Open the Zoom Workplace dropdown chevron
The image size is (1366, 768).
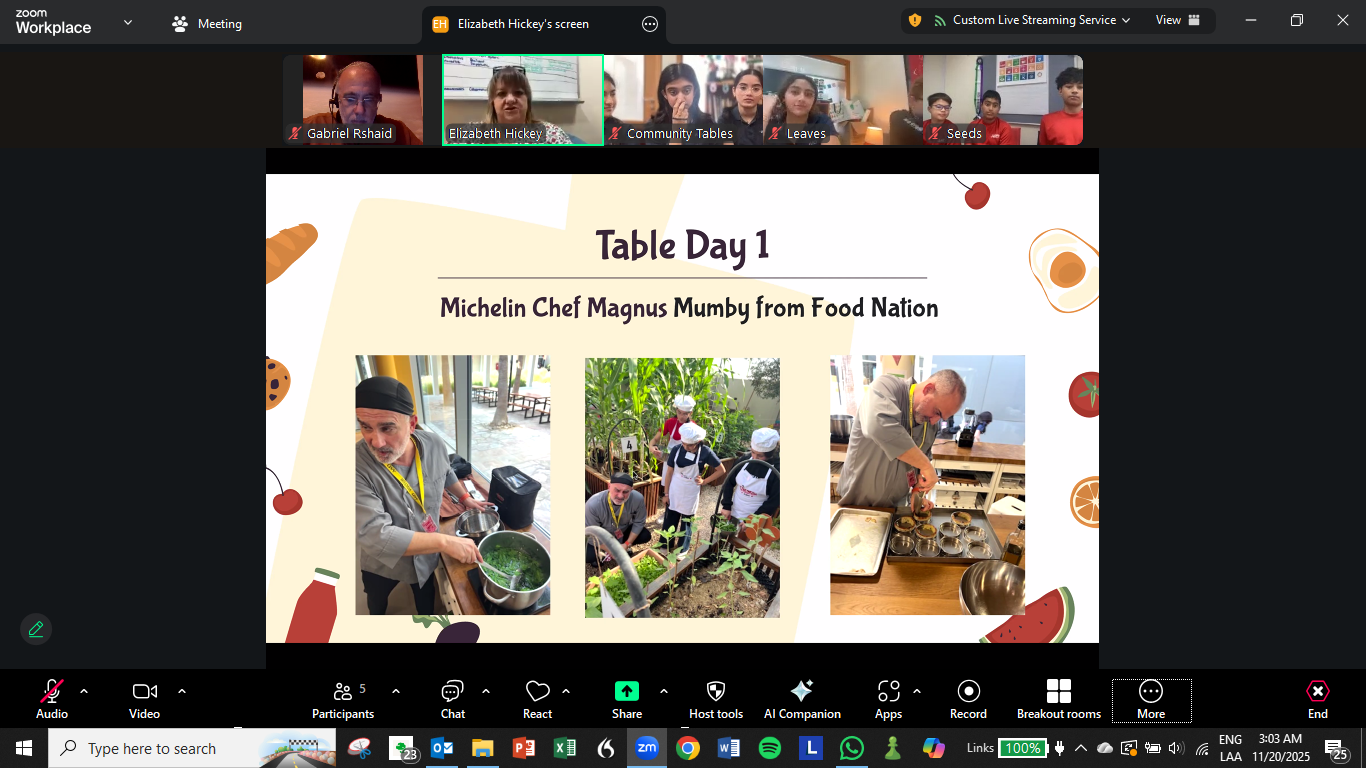127,22
